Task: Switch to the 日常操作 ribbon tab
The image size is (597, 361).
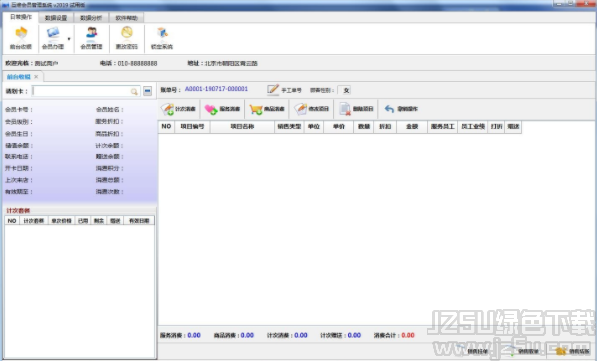Action: (x=21, y=17)
